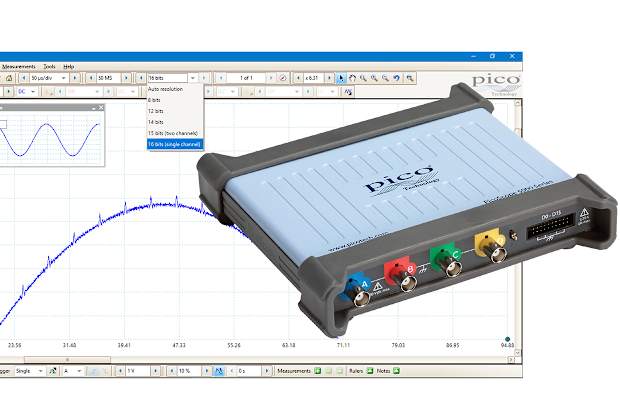Add ruler using Rulers green icon
Screen dimensions: 620x413
[370, 371]
